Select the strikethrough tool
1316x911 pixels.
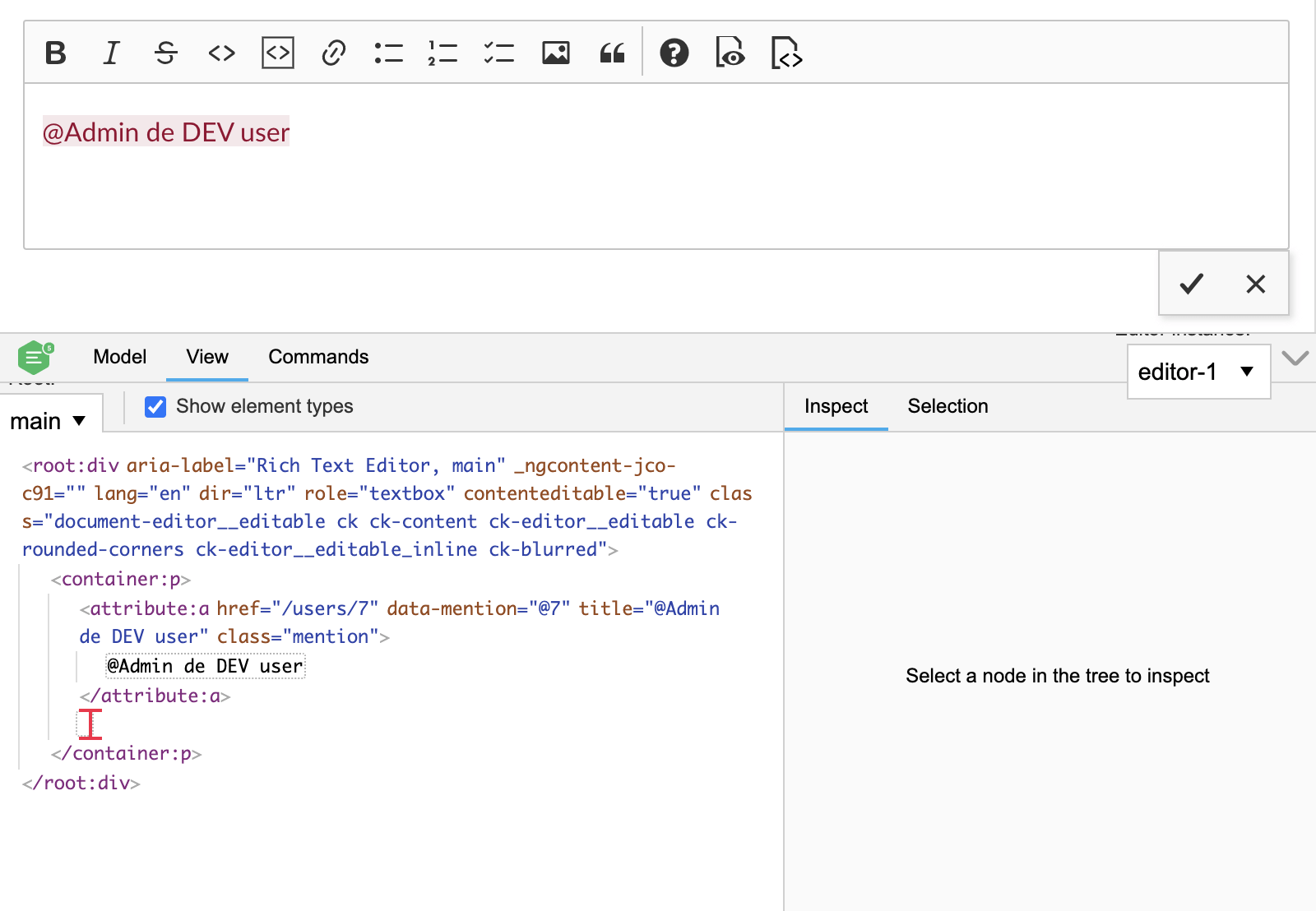pyautogui.click(x=165, y=53)
